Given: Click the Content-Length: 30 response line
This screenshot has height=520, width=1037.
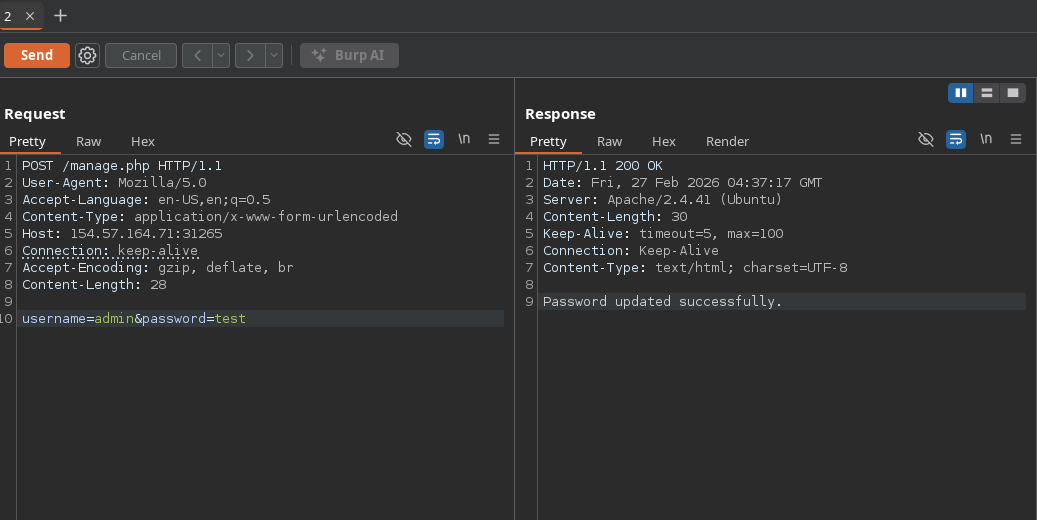Looking at the screenshot, I should tap(615, 216).
